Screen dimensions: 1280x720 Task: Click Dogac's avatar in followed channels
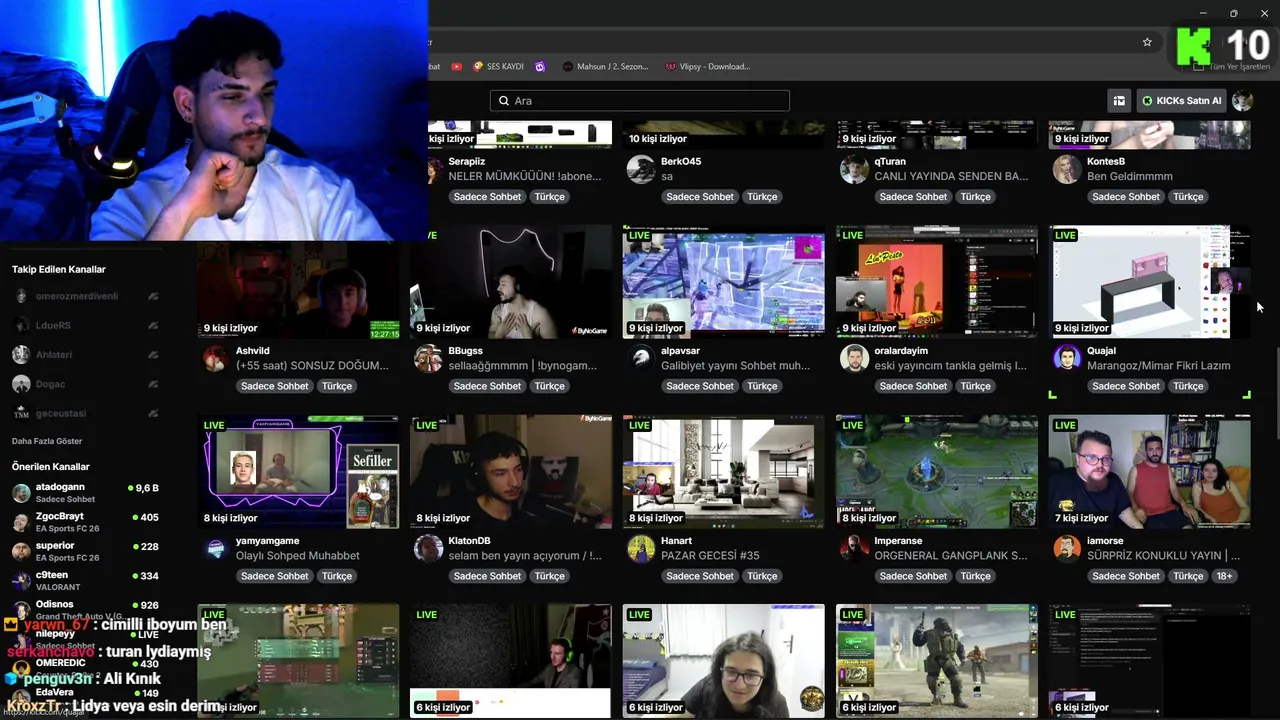pos(21,384)
